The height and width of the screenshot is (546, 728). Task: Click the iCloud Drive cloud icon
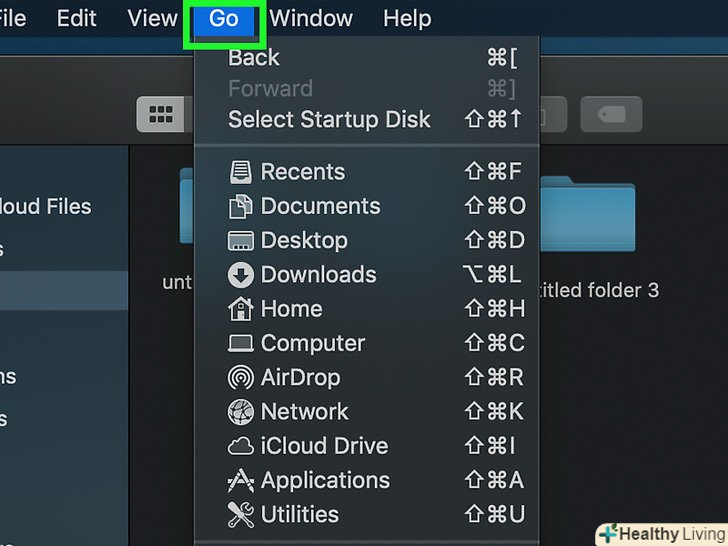tap(241, 446)
